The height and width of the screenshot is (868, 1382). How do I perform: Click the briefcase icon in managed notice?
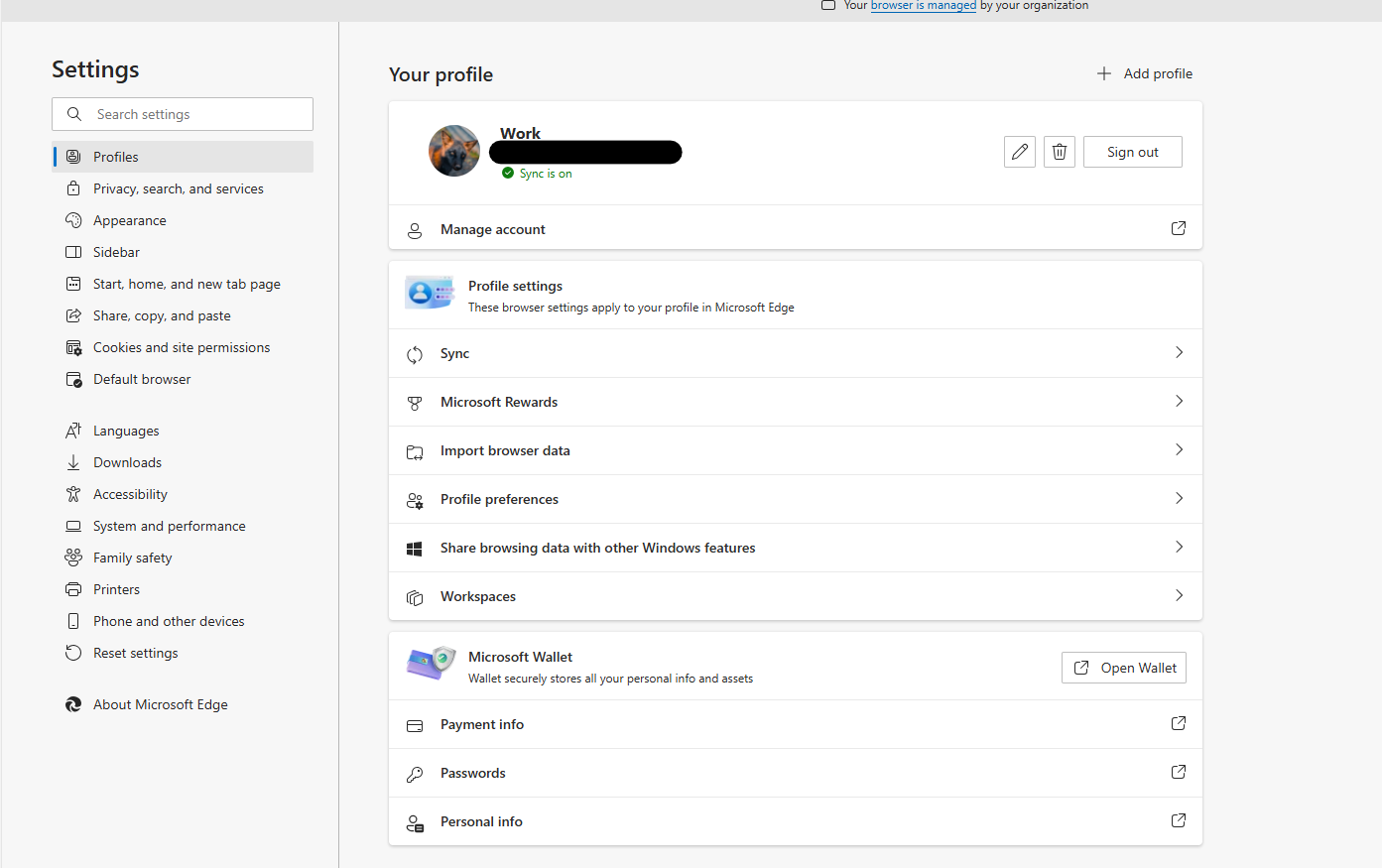(828, 5)
